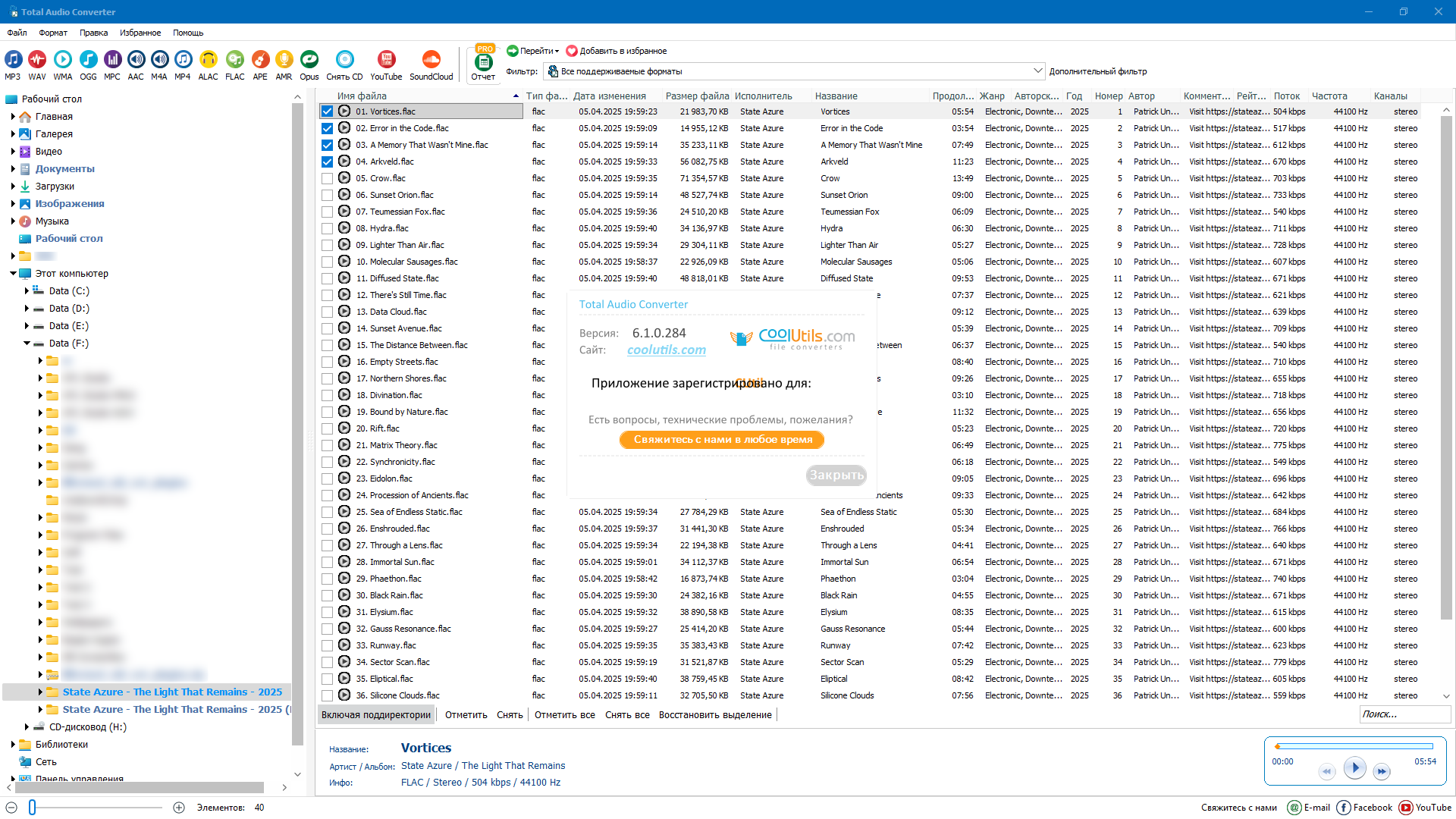
Task: Toggle Включая поддиректории tab
Action: click(x=376, y=715)
